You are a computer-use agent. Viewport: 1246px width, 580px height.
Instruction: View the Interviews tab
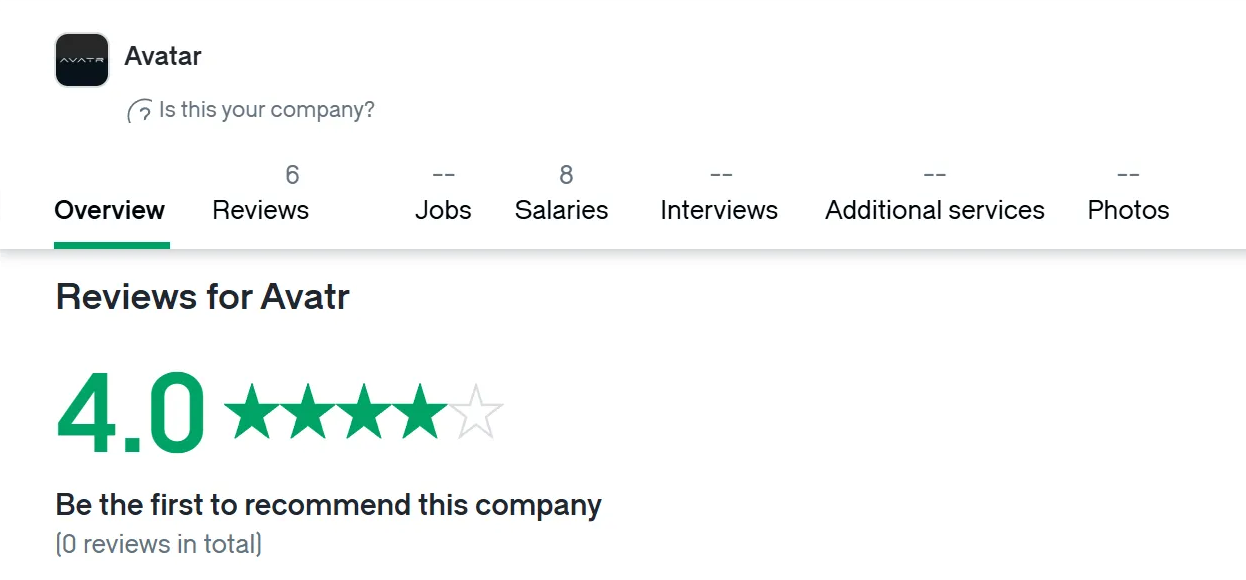719,196
